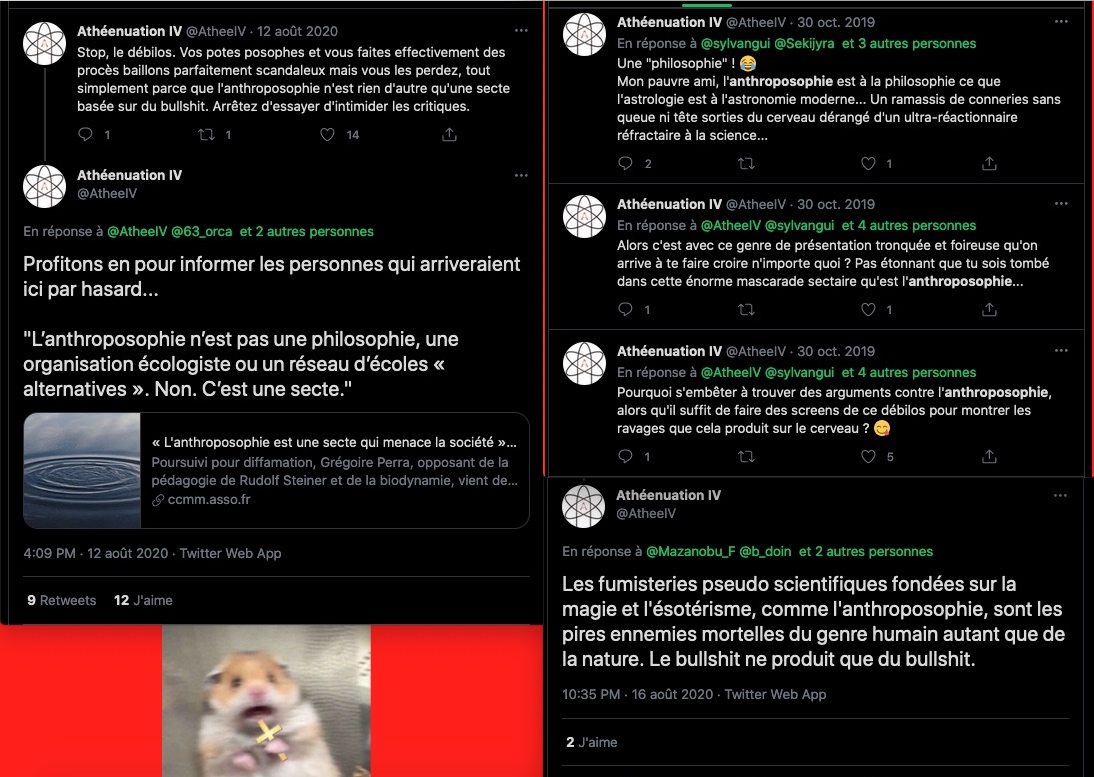Open the ccmm.asso.fr link card
Viewport: 1094px width, 777px height.
coord(276,470)
